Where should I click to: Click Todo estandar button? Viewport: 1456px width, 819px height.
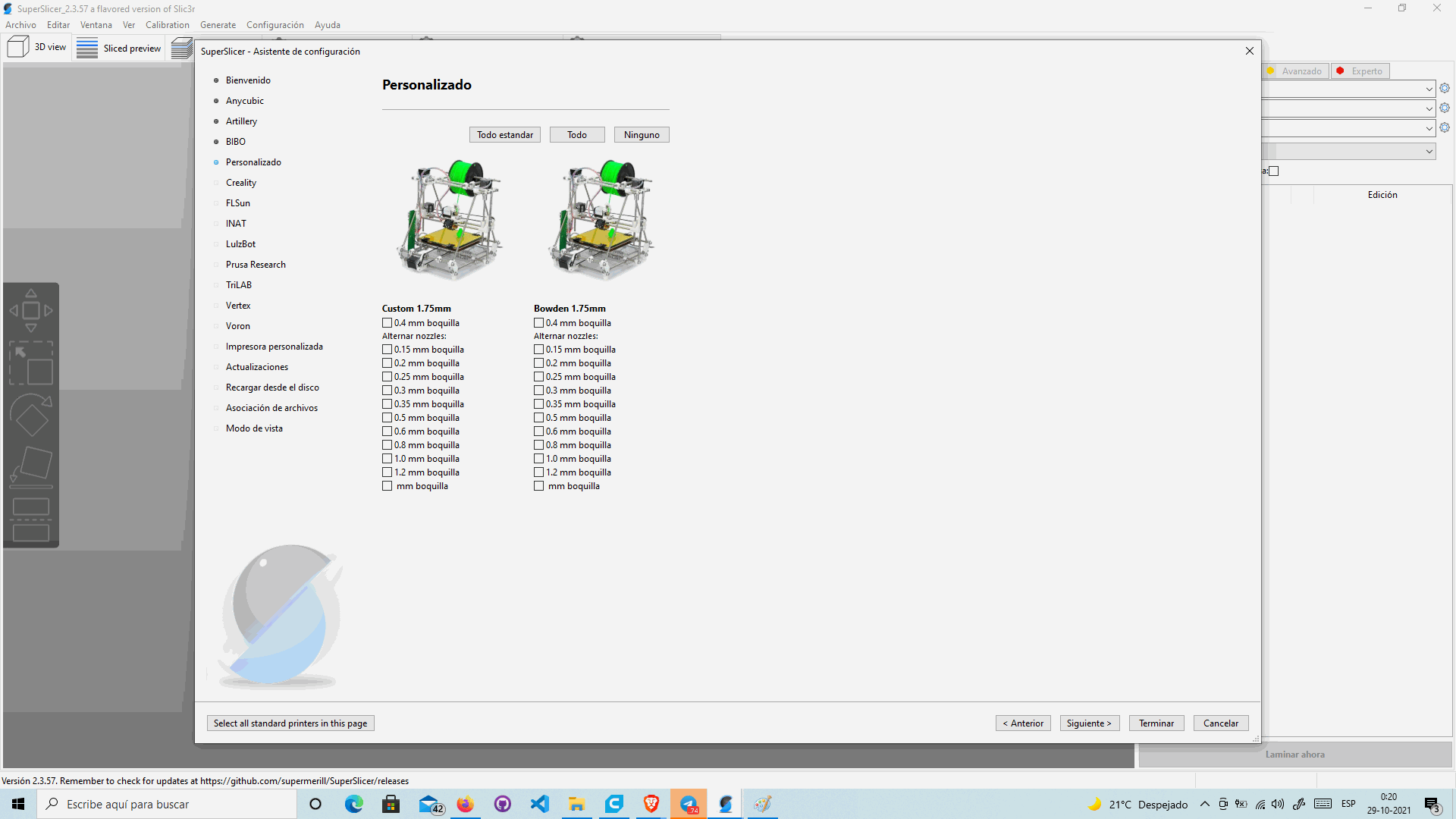click(x=505, y=135)
